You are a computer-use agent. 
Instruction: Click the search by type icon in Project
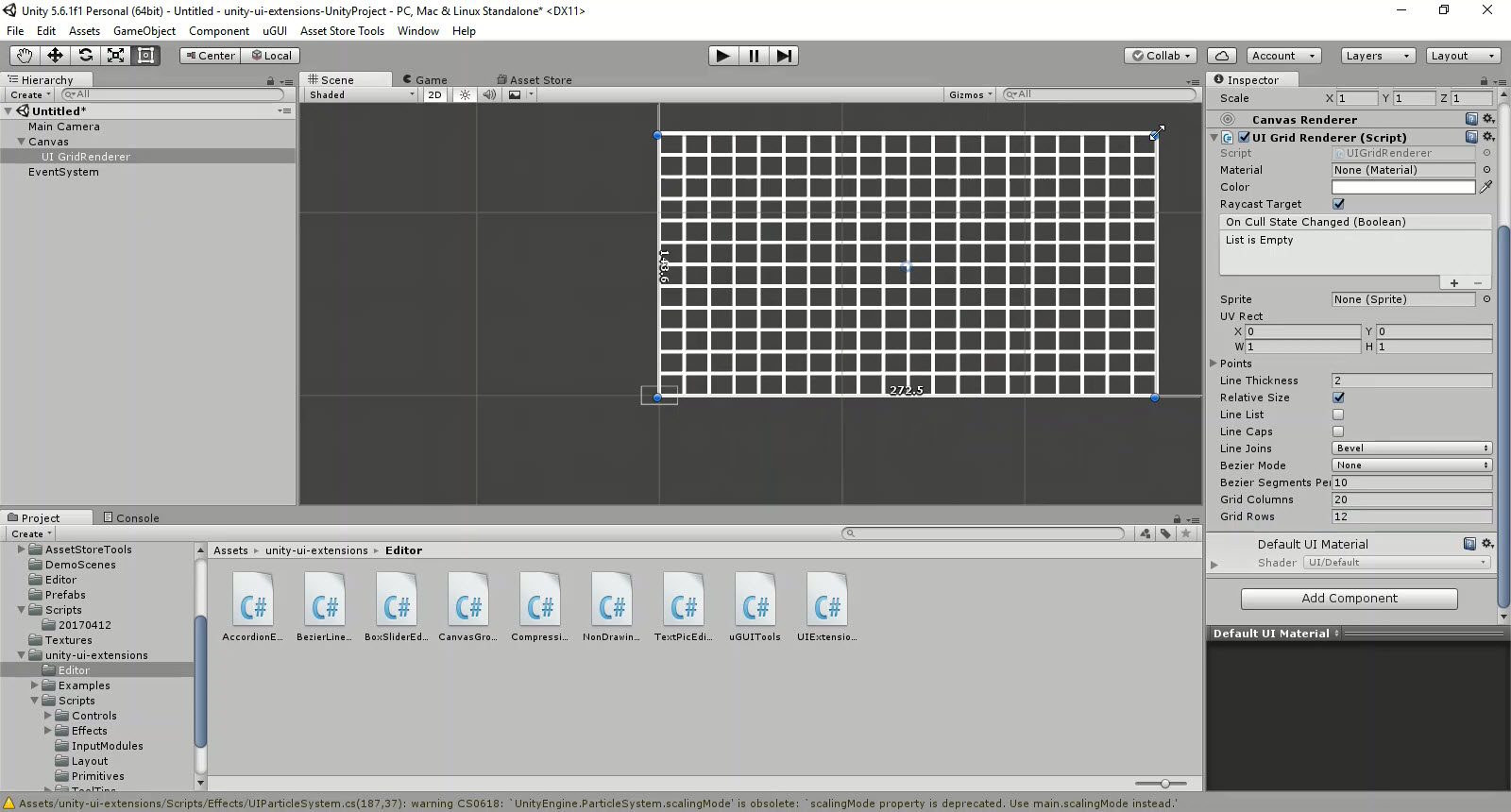1146,533
